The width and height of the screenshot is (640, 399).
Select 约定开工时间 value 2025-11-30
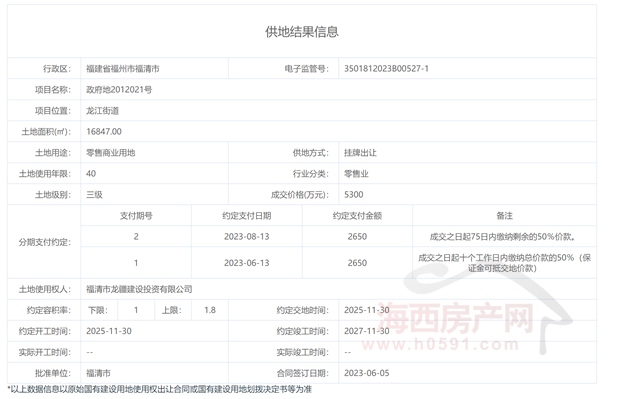pos(109,331)
